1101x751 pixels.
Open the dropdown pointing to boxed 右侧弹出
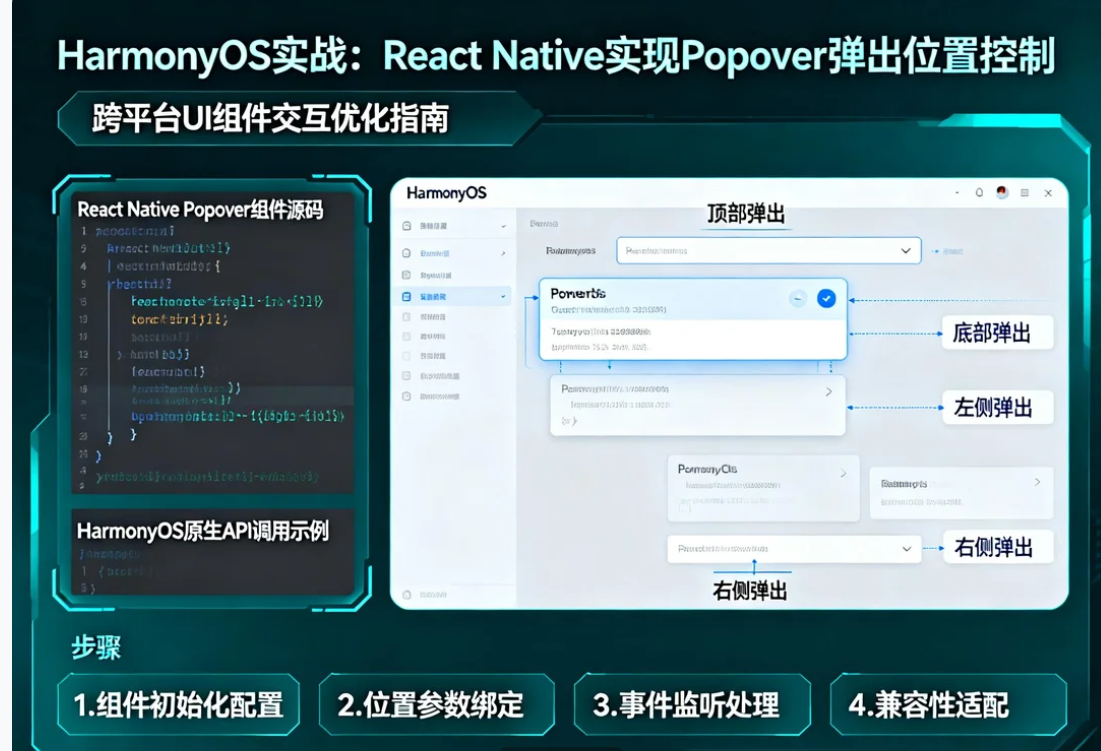click(793, 549)
